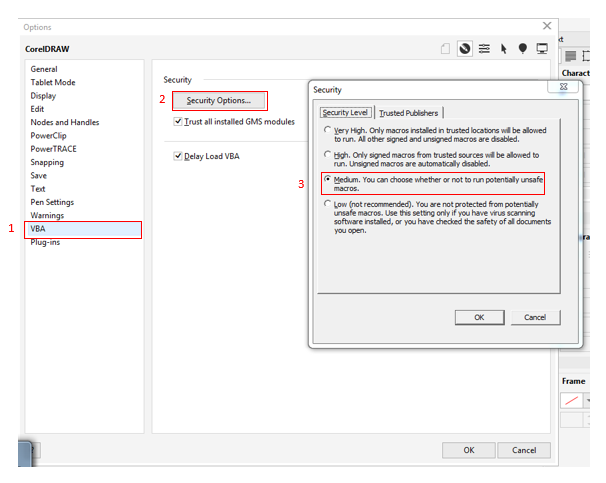Open Pen Settings in the options list

pyautogui.click(x=52, y=202)
